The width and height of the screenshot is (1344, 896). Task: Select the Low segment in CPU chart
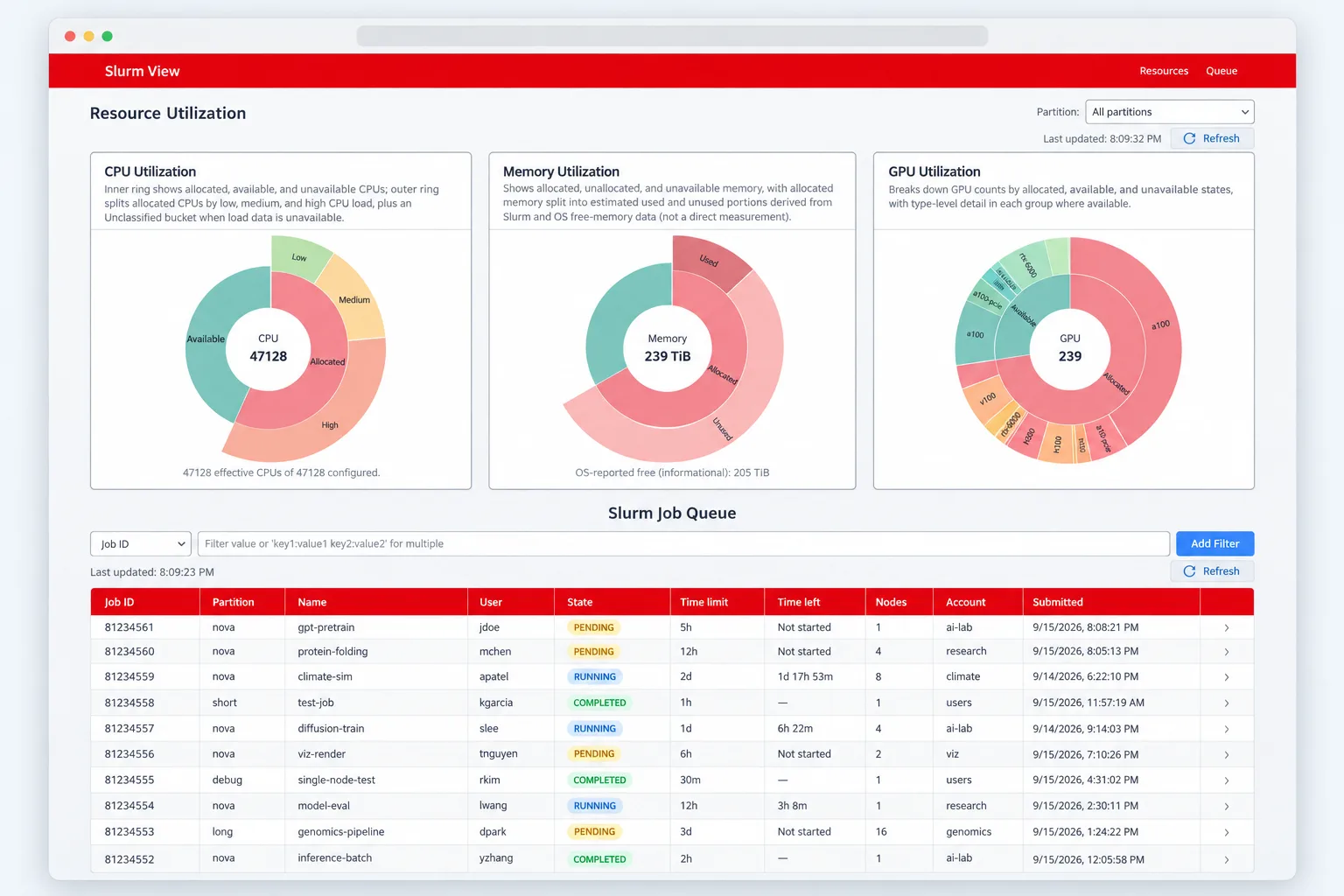click(298, 256)
